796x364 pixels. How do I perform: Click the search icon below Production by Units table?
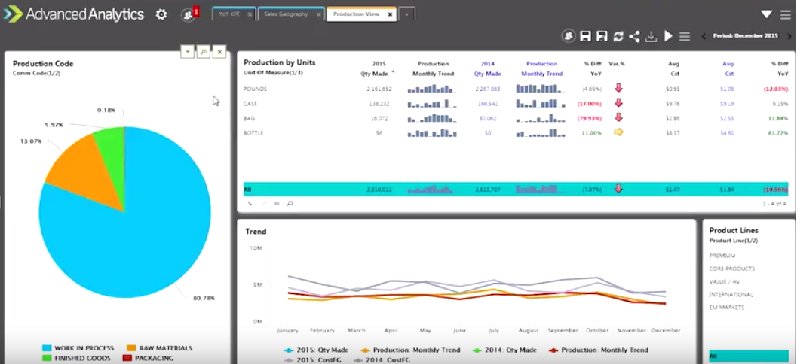click(290, 204)
